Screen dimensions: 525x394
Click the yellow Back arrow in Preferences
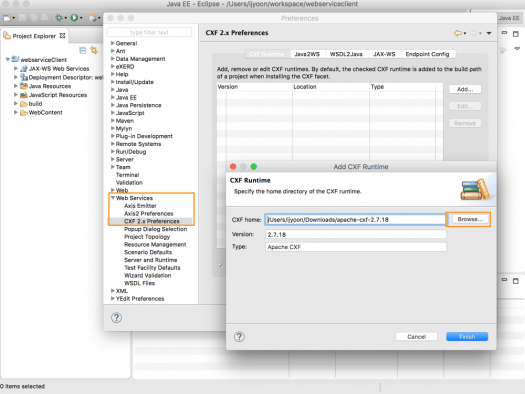[x=457, y=33]
